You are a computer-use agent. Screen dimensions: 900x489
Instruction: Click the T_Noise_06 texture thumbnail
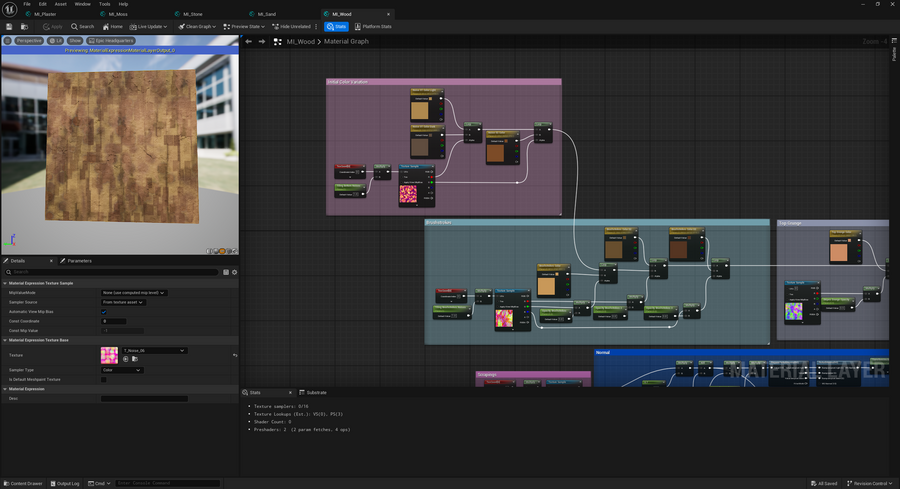(109, 355)
